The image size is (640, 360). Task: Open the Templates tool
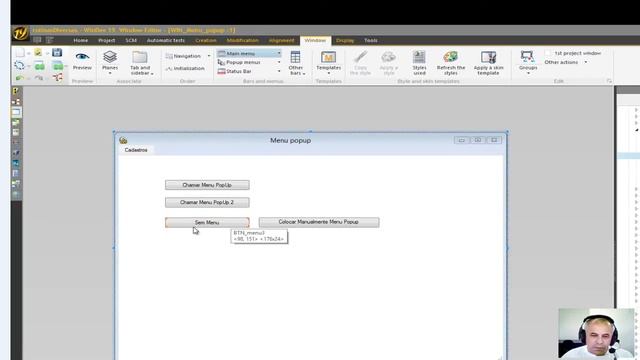pos(329,62)
